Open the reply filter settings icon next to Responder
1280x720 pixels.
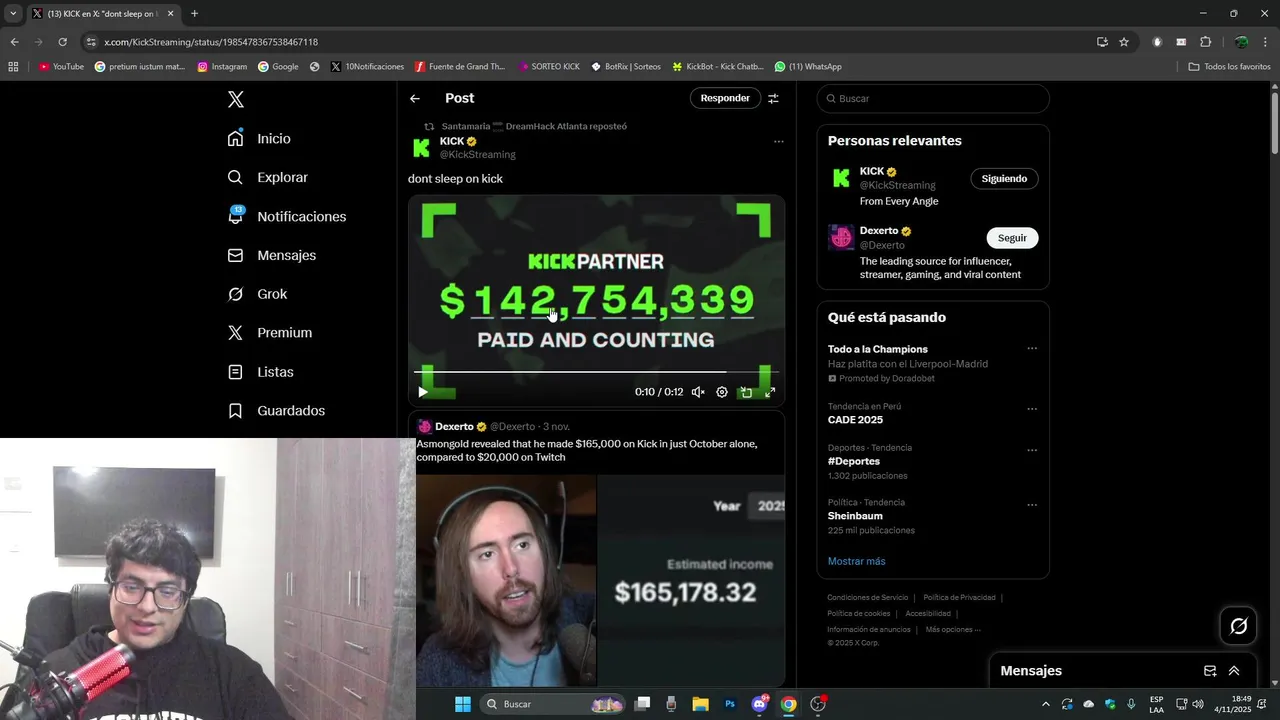point(773,98)
